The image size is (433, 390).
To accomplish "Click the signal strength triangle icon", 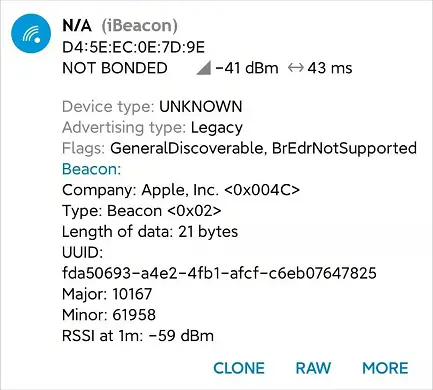I will (204, 68).
